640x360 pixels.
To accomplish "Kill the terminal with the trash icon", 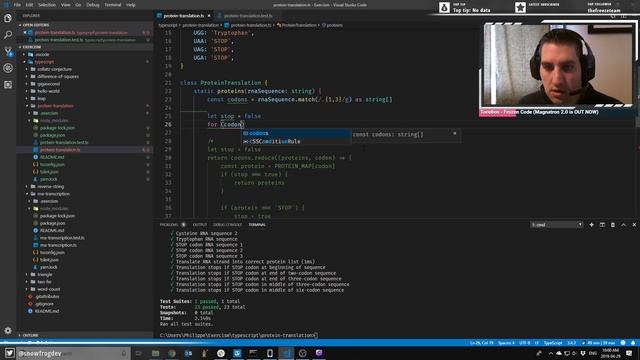I will point(613,225).
